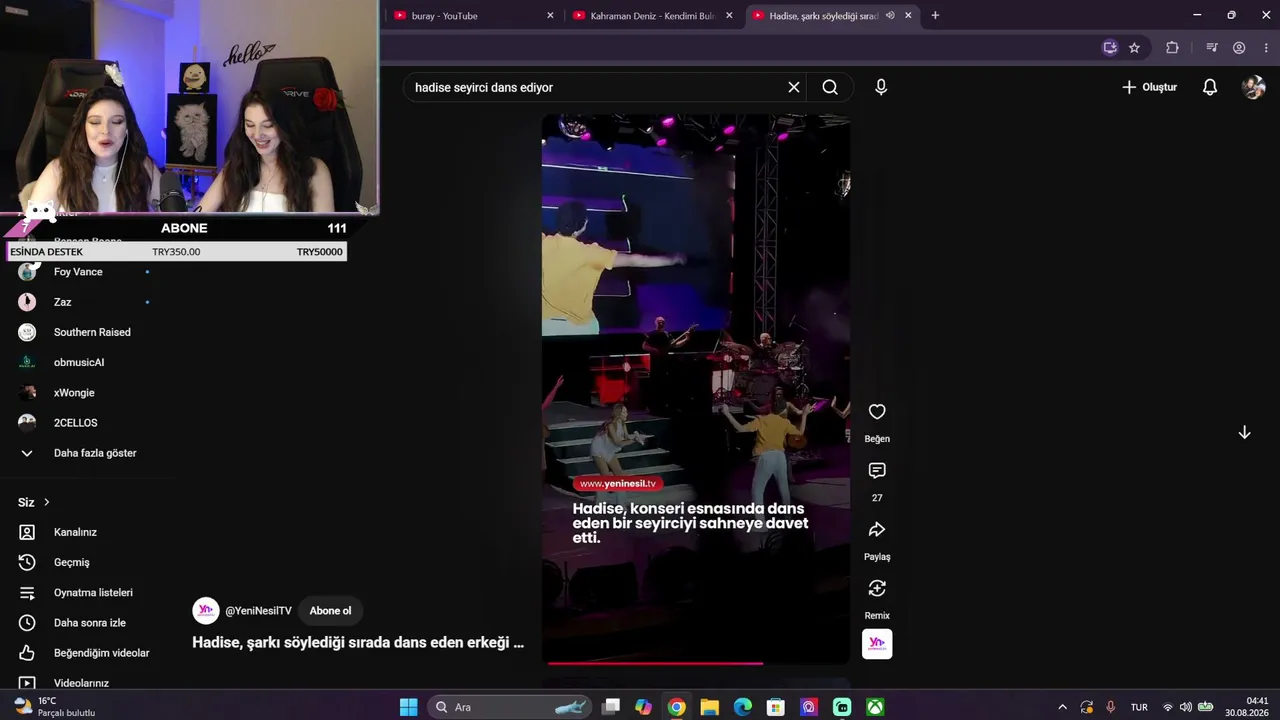Open the YeniNesilTV sound thumbnail below Remix
Image resolution: width=1280 pixels, height=720 pixels.
click(877, 644)
